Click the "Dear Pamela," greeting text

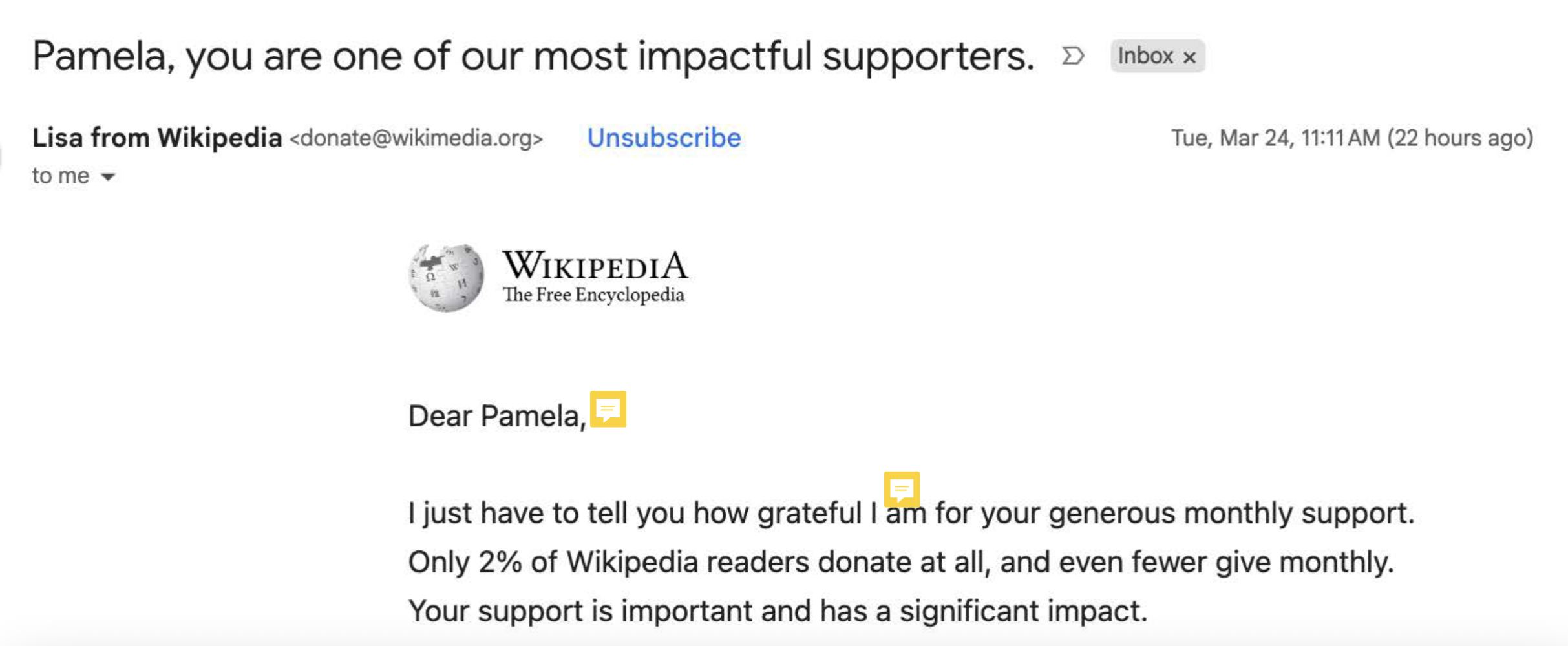click(497, 416)
